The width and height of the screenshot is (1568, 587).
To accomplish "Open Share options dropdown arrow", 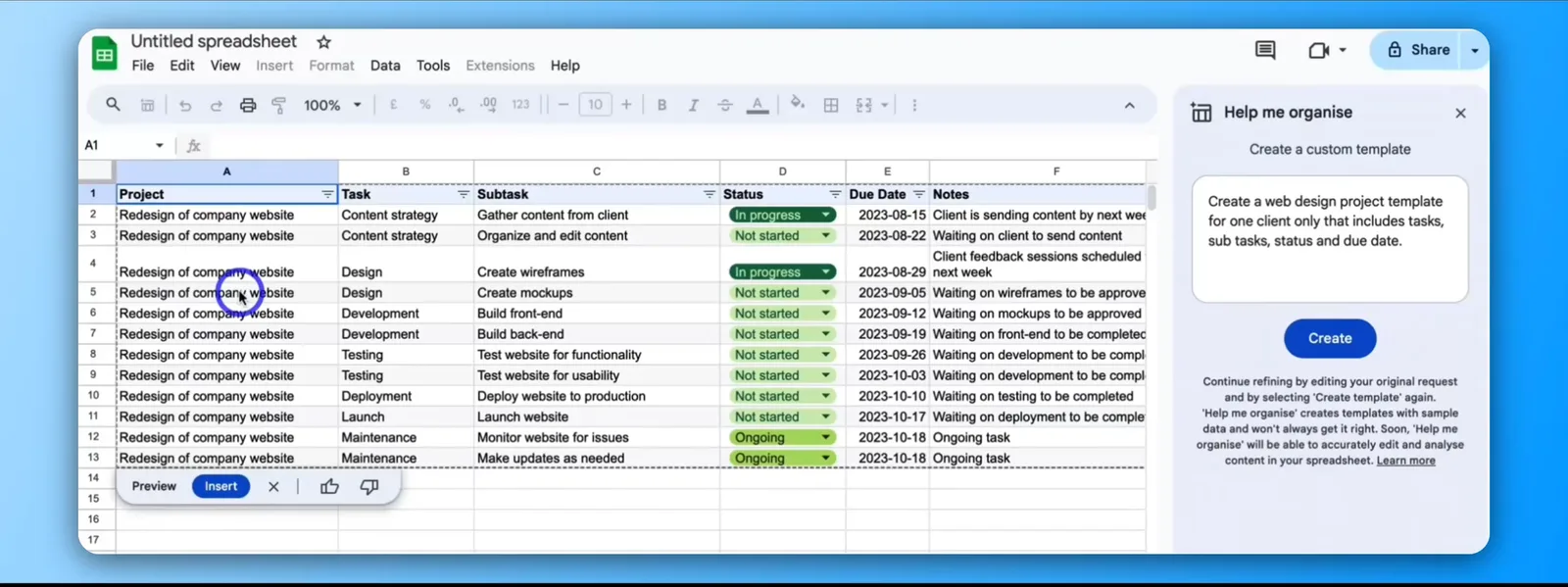I will (x=1475, y=50).
